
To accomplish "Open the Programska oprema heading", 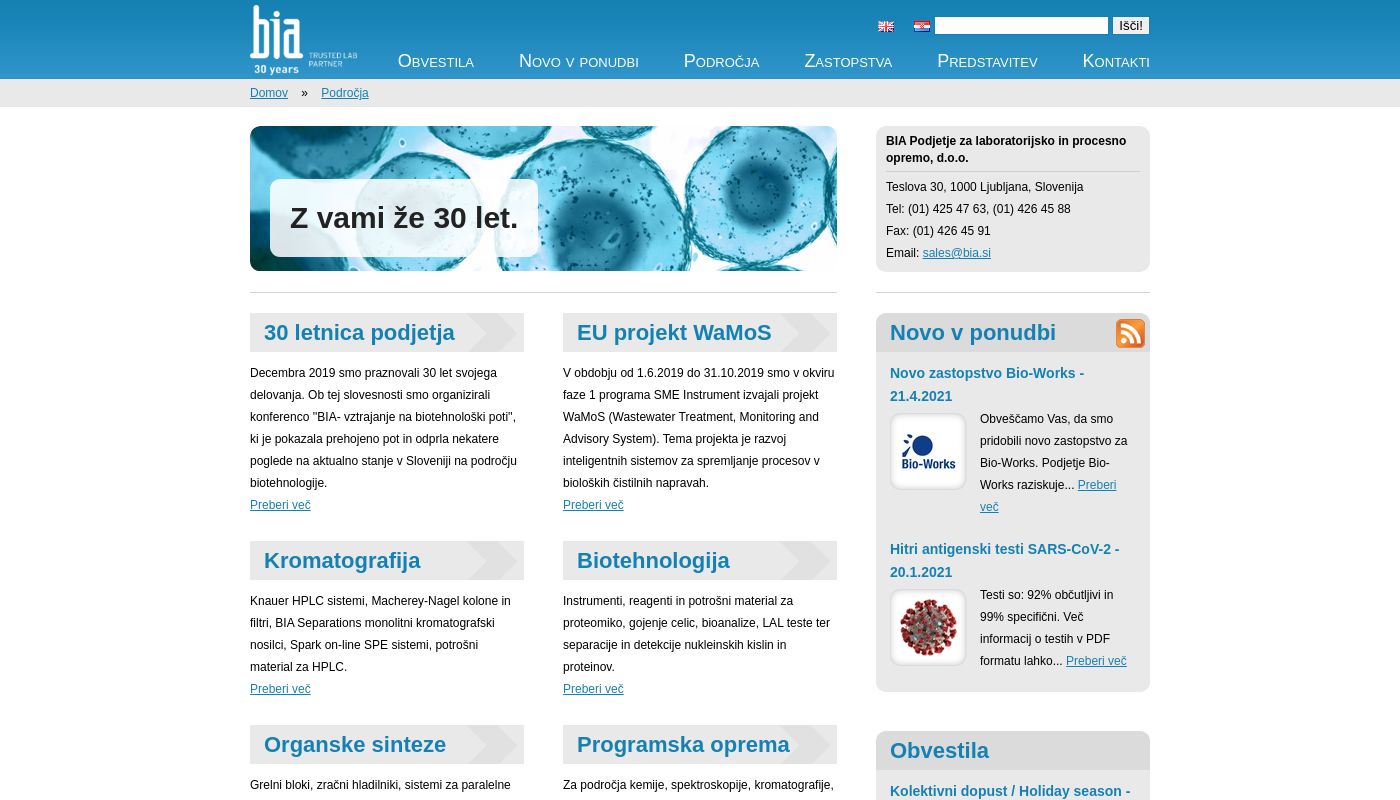I will 683,745.
